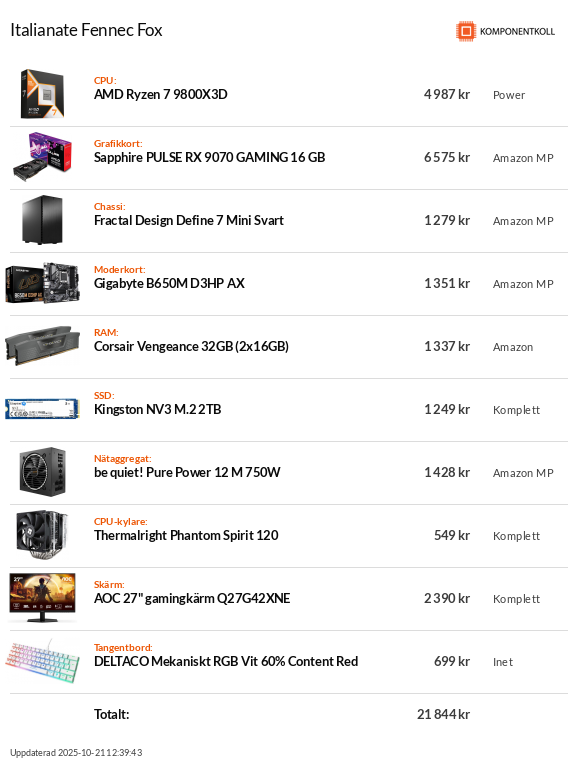This screenshot has height=766, width=577.
Task: Open the Thermalright Phantom Spirit cooler image
Action: [x=43, y=535]
